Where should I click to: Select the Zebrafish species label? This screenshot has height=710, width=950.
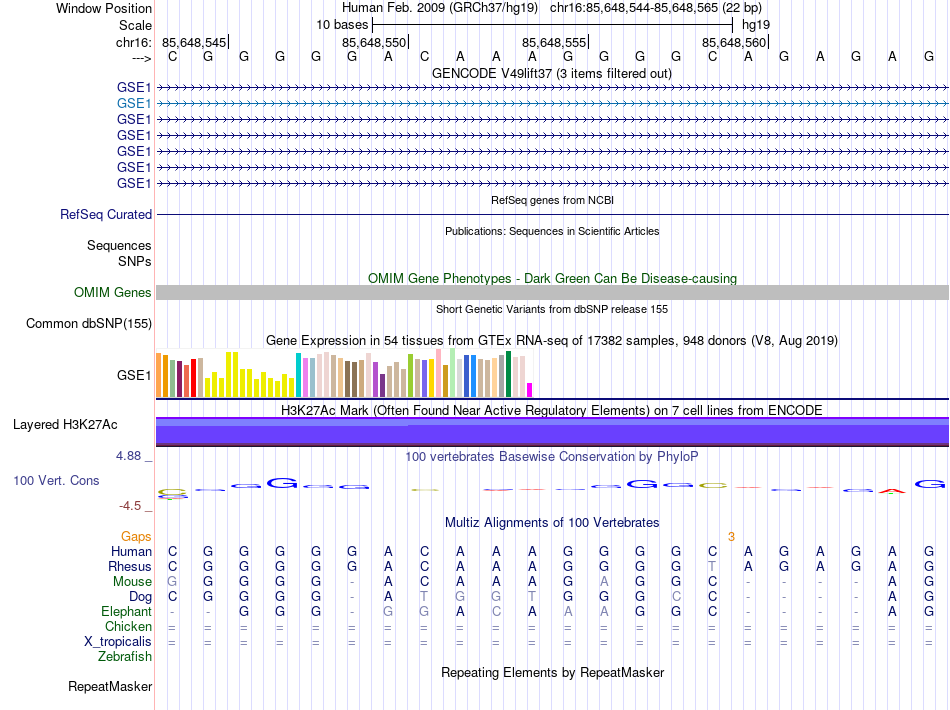125,657
